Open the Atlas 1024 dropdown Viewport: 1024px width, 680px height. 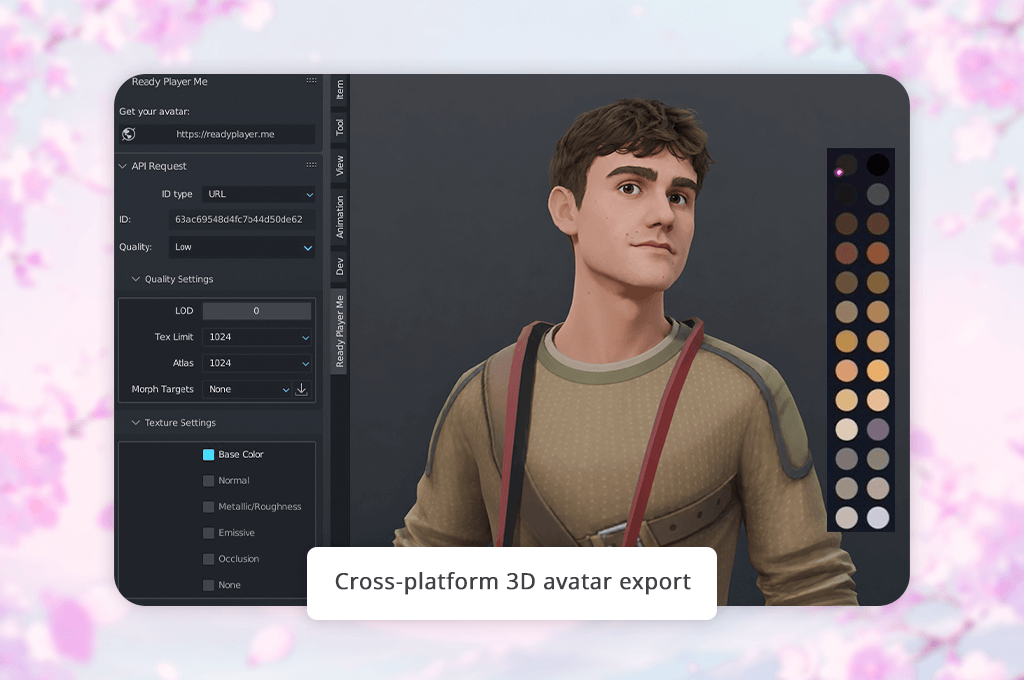pos(257,363)
